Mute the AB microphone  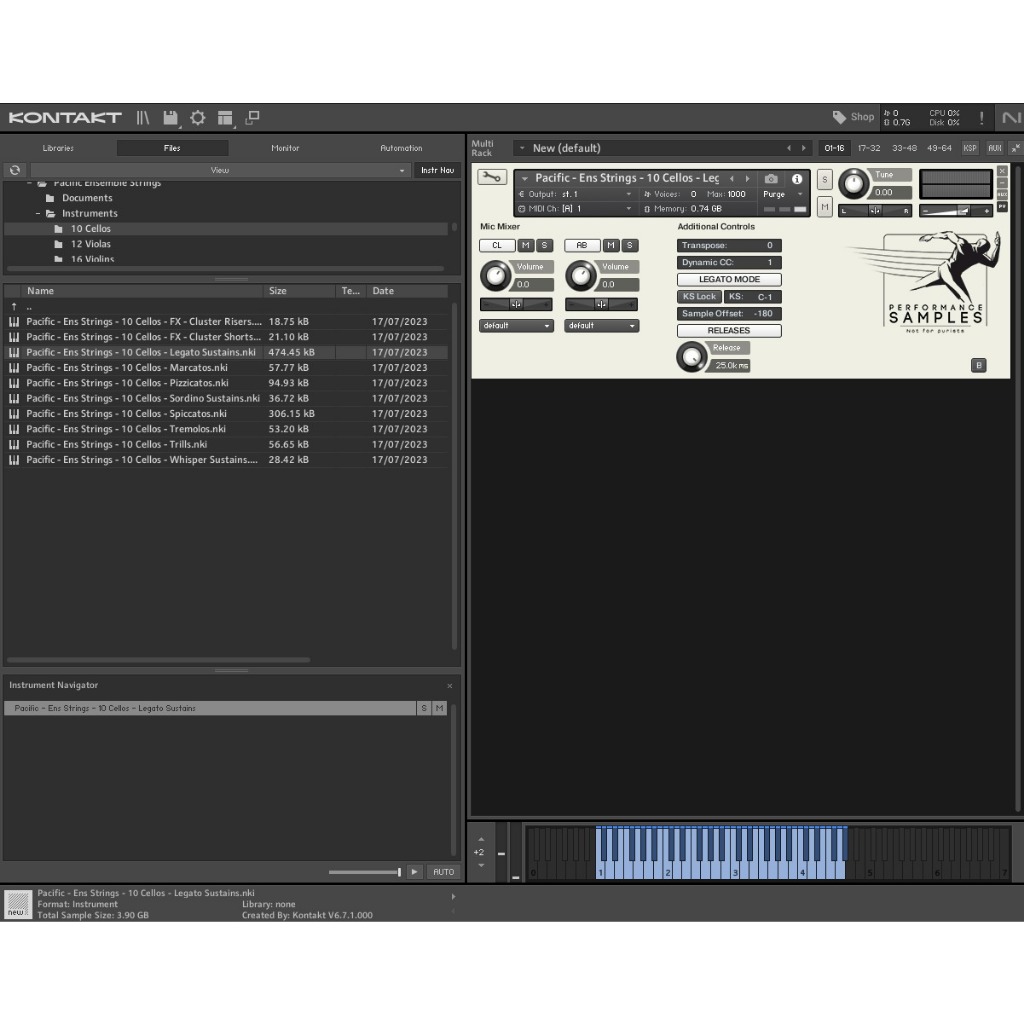click(611, 246)
